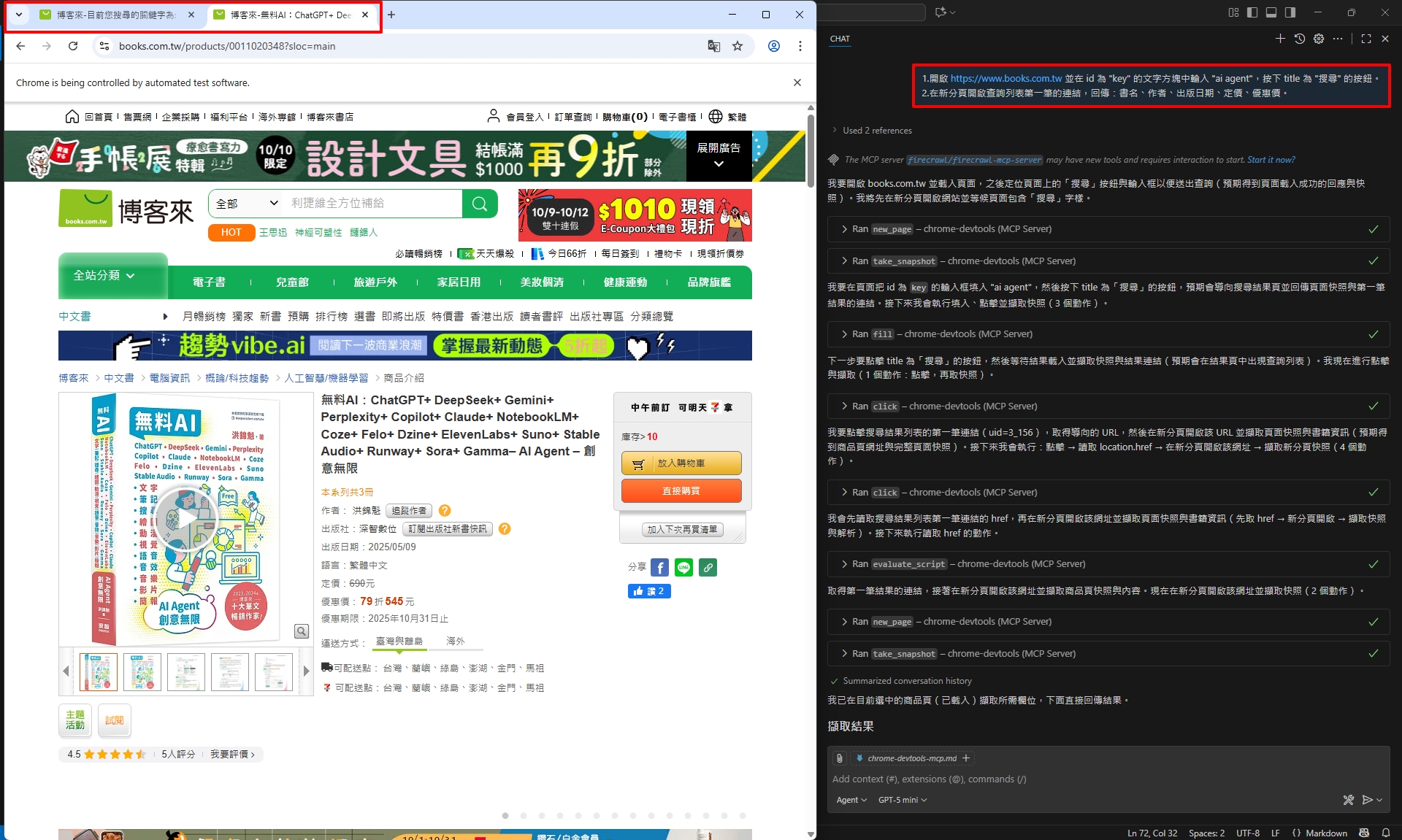Click the 放入購物車 button
This screenshot has width=1402, height=840.
(681, 463)
